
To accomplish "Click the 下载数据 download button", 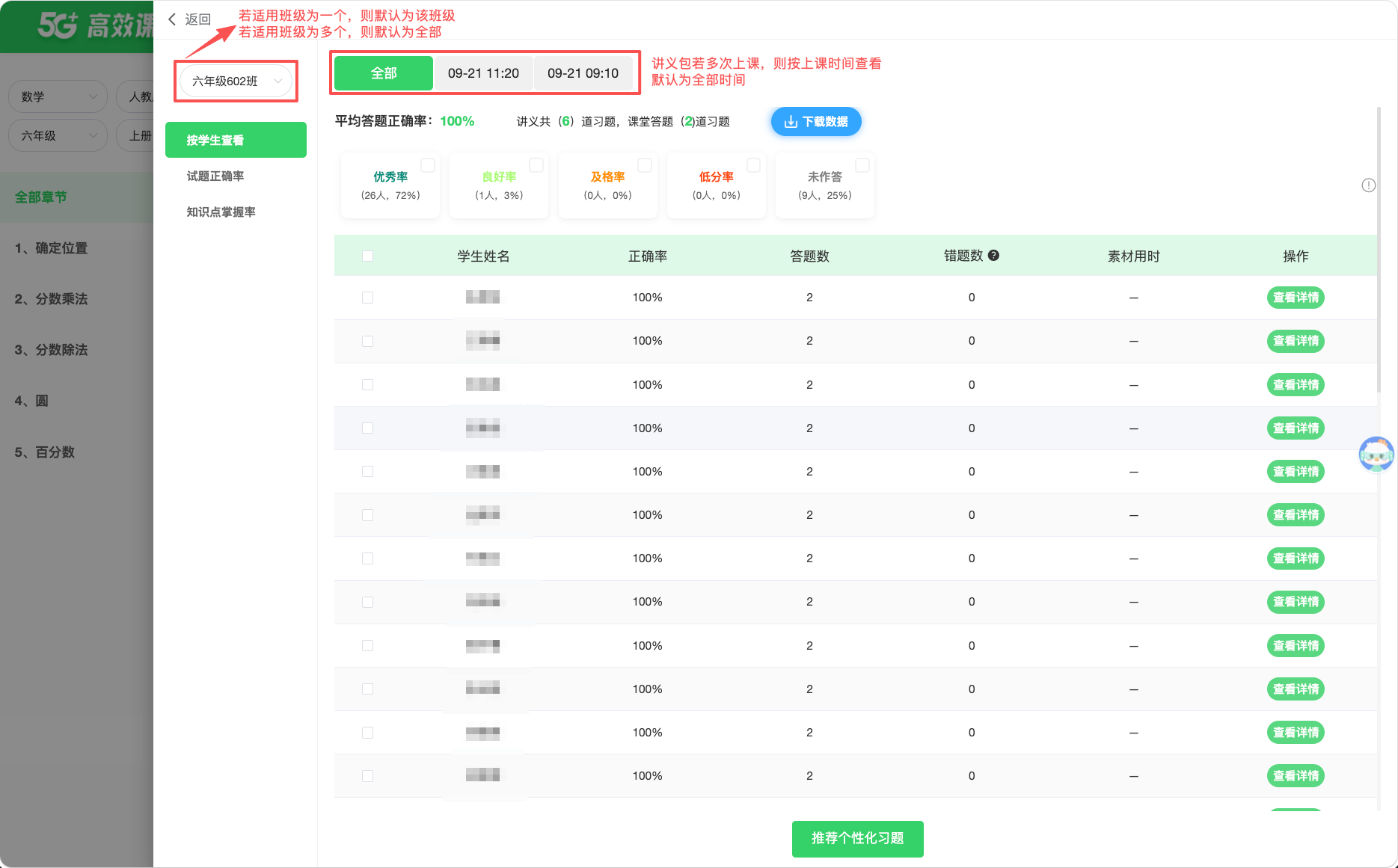I will [816, 122].
